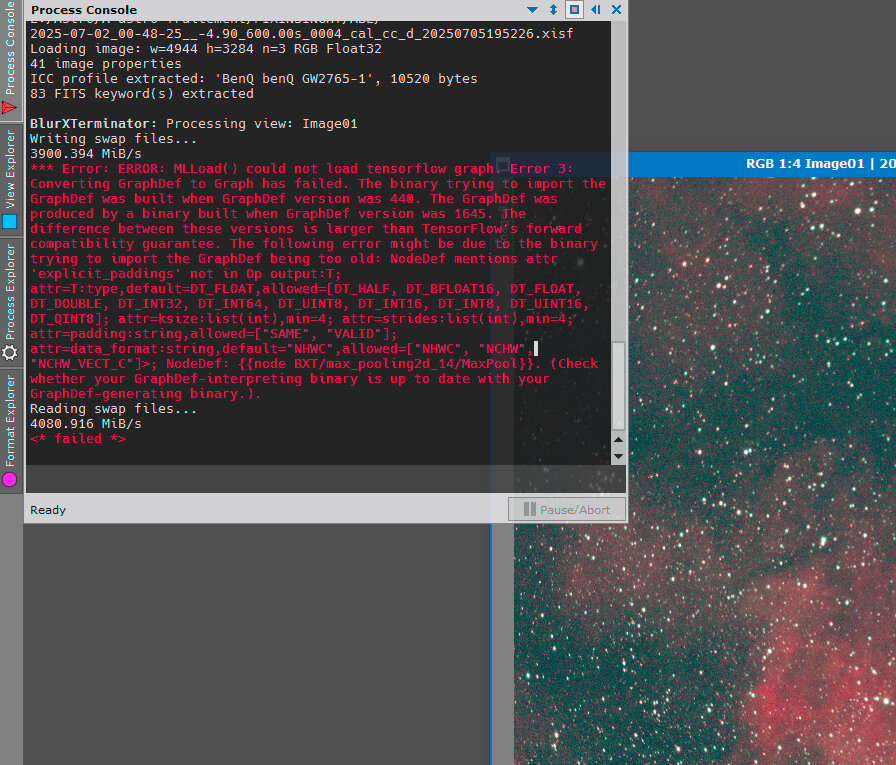The image size is (896, 765).
Task: Click the '4080.916 MiB/s' console line
Action: (86, 424)
